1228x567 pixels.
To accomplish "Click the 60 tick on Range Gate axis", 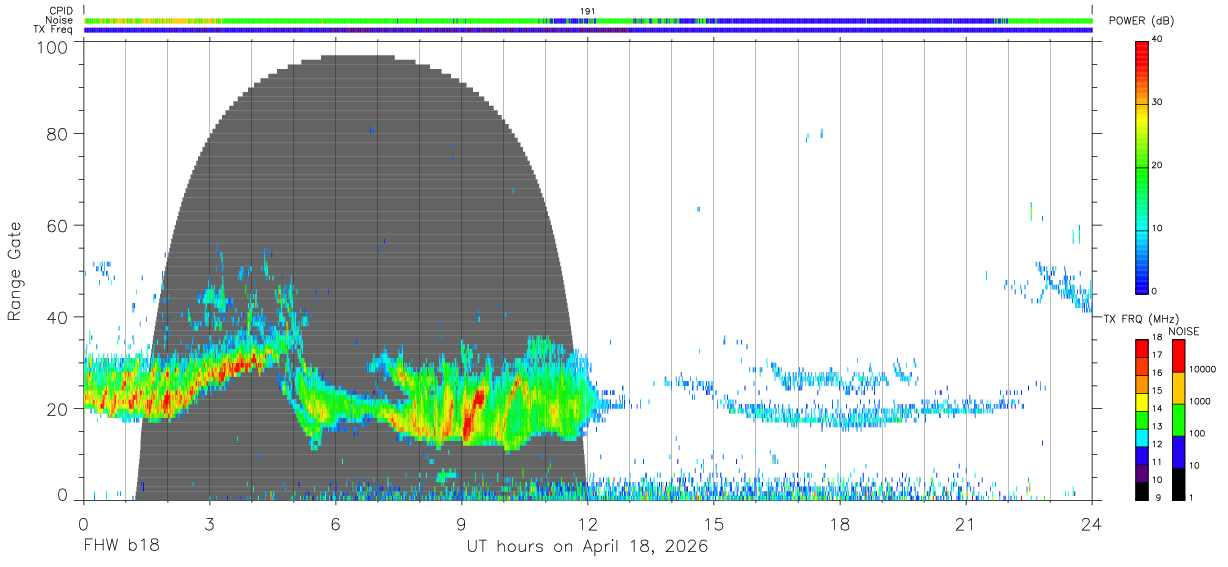I will tap(57, 226).
